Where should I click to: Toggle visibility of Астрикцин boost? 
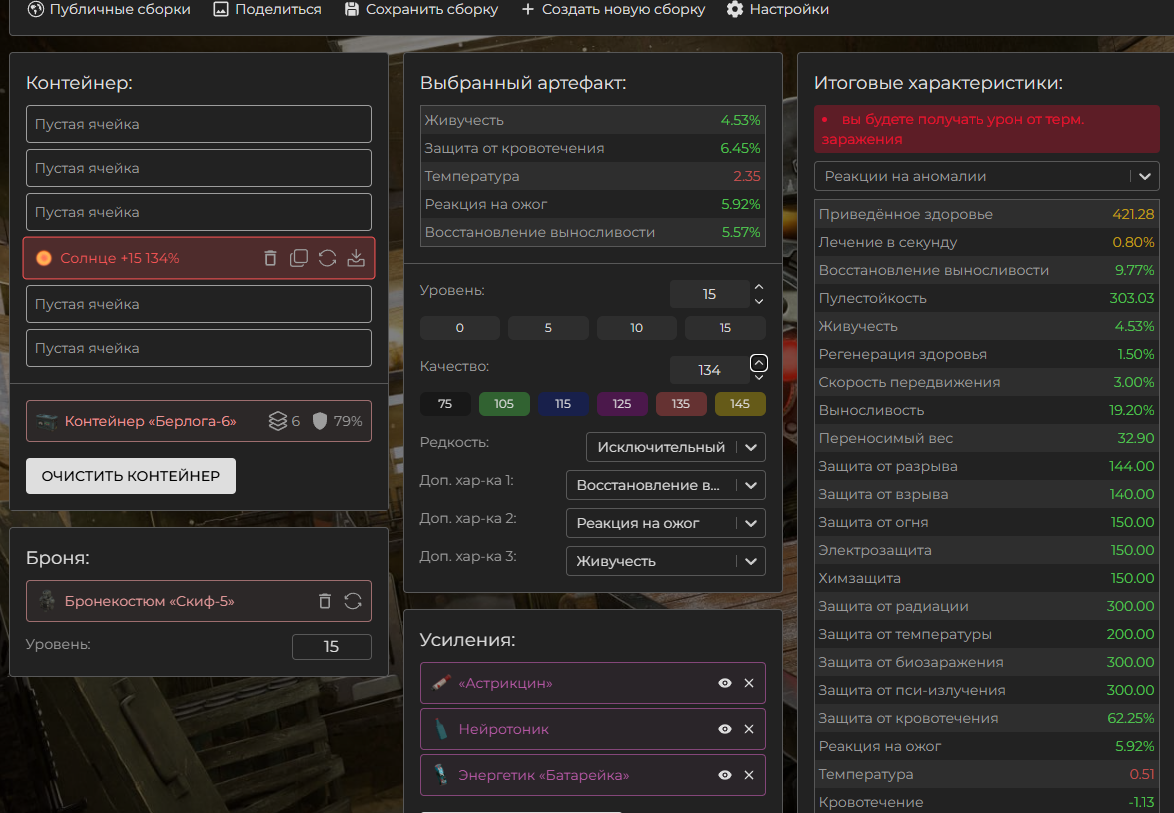[x=725, y=683]
